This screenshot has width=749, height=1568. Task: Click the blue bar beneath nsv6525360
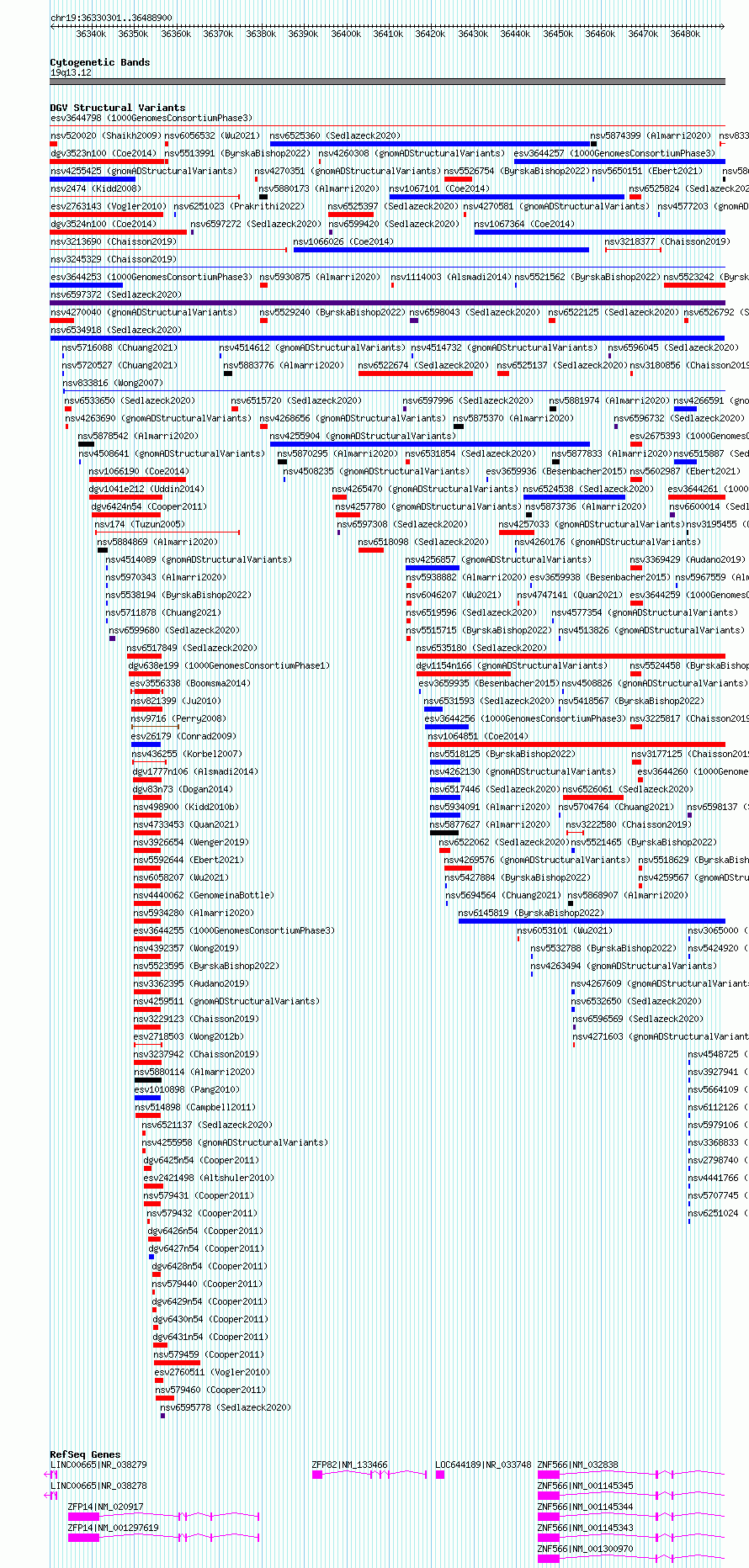coord(430,144)
